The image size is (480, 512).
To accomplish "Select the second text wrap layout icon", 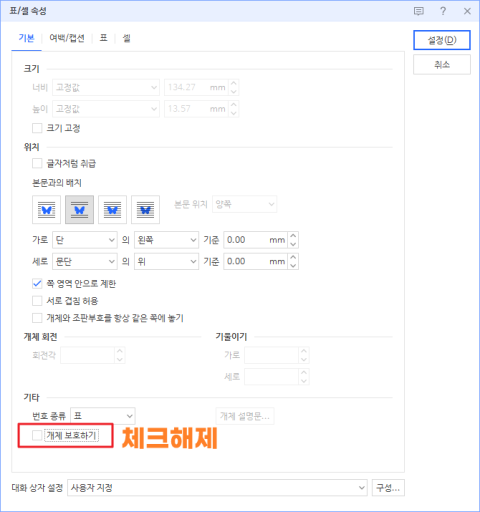I will coord(79,210).
